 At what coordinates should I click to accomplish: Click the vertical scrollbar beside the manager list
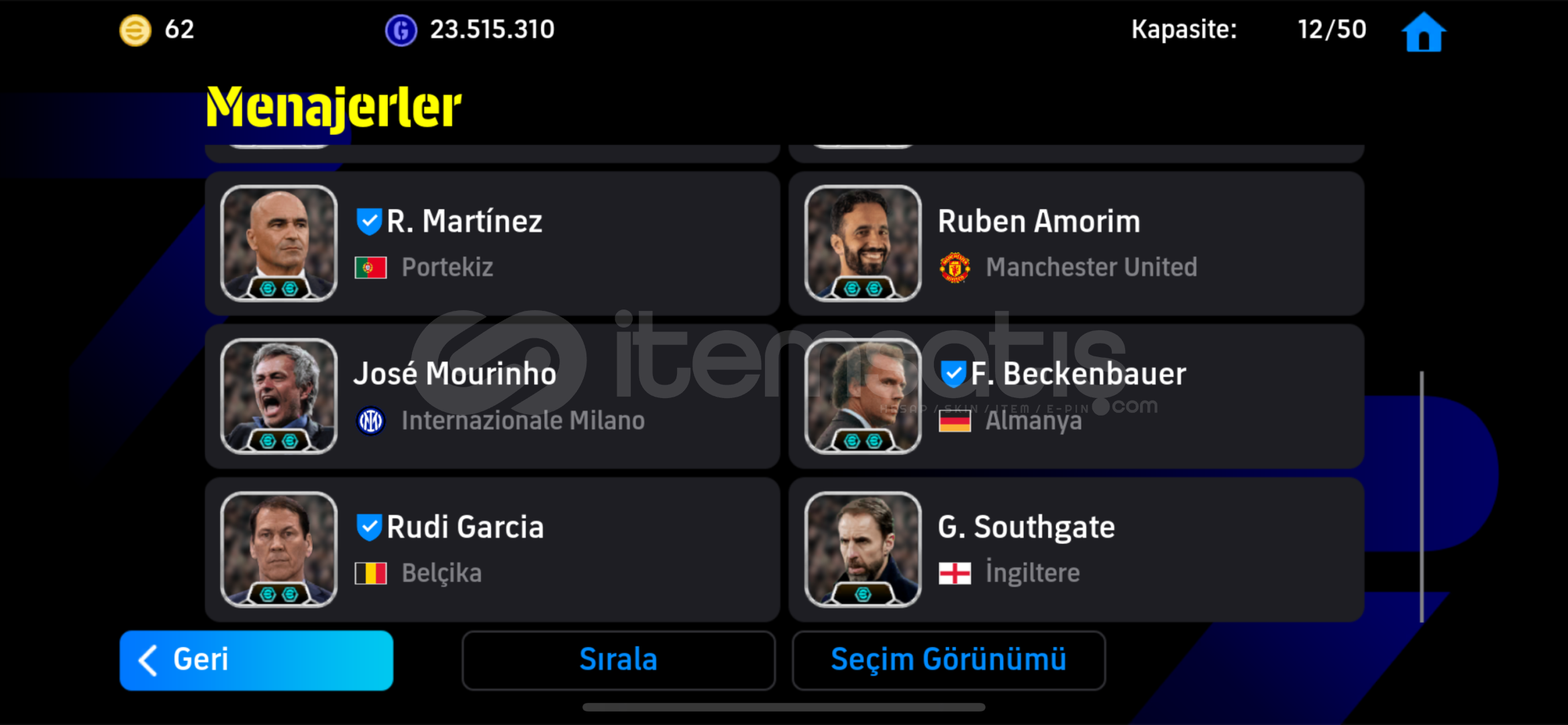[1421, 497]
